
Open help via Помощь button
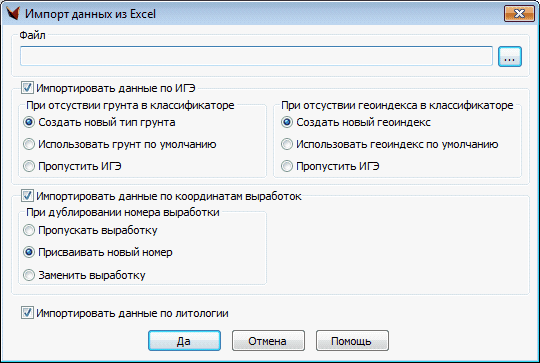click(352, 341)
